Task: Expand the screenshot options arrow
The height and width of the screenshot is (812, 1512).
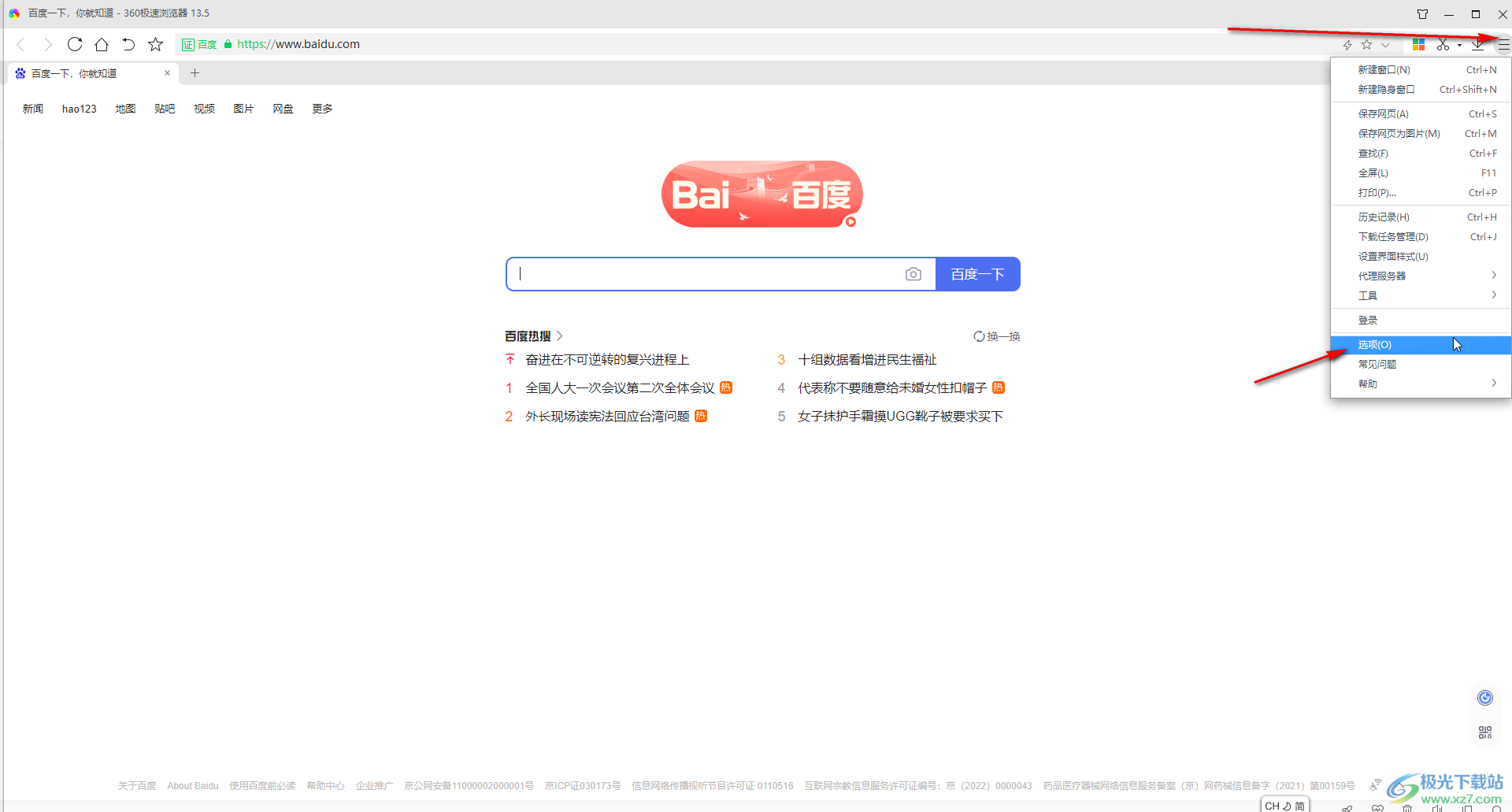Action: [x=1459, y=45]
